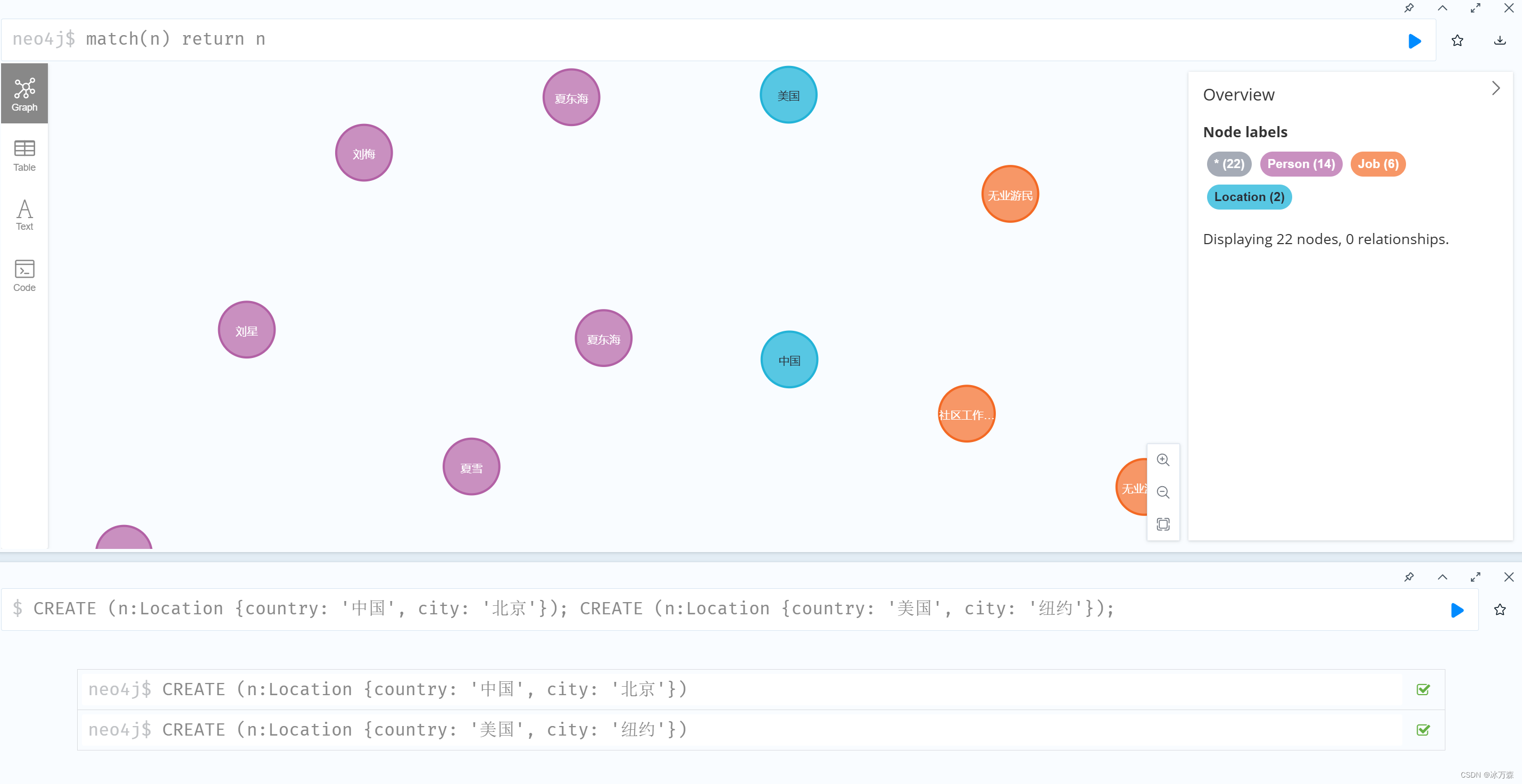1522x784 pixels.
Task: Export results with the download icon
Action: (1500, 41)
